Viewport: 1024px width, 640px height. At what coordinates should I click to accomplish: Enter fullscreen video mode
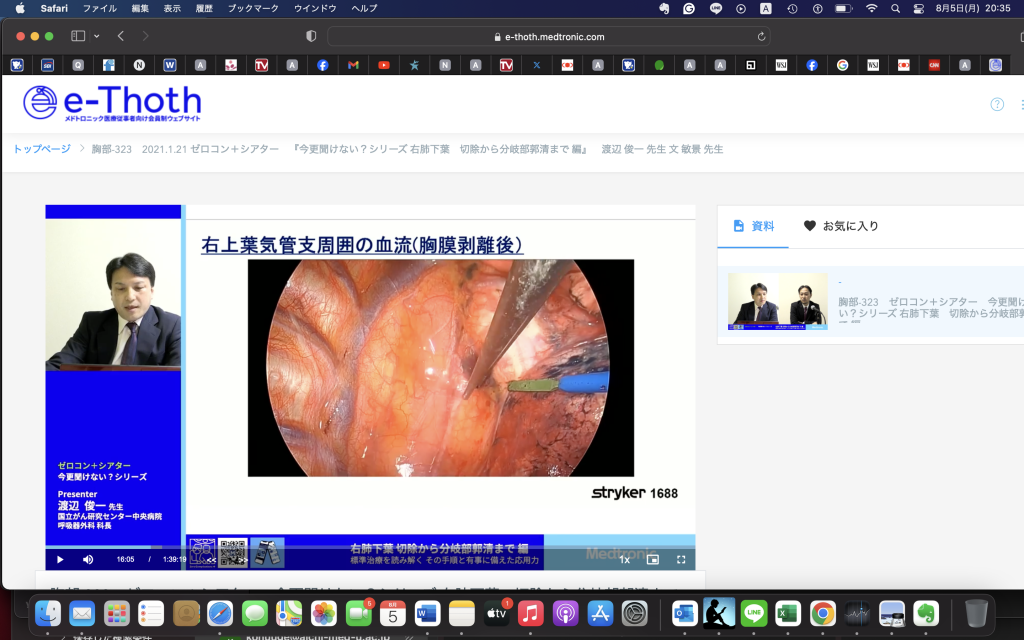click(x=681, y=559)
